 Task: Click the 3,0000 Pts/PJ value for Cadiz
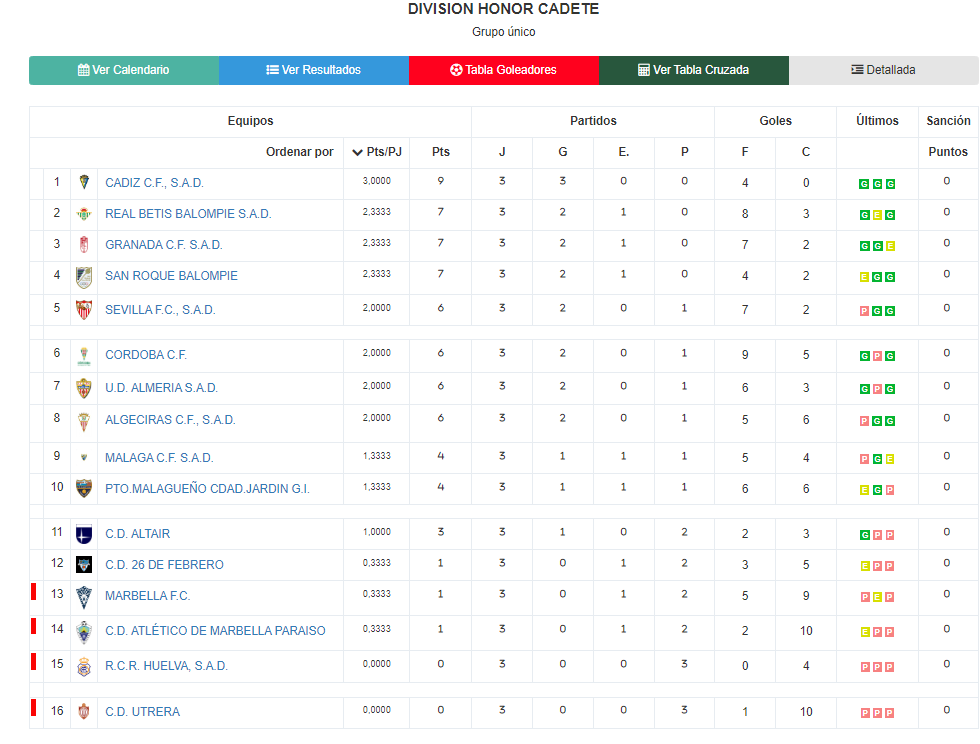point(377,181)
